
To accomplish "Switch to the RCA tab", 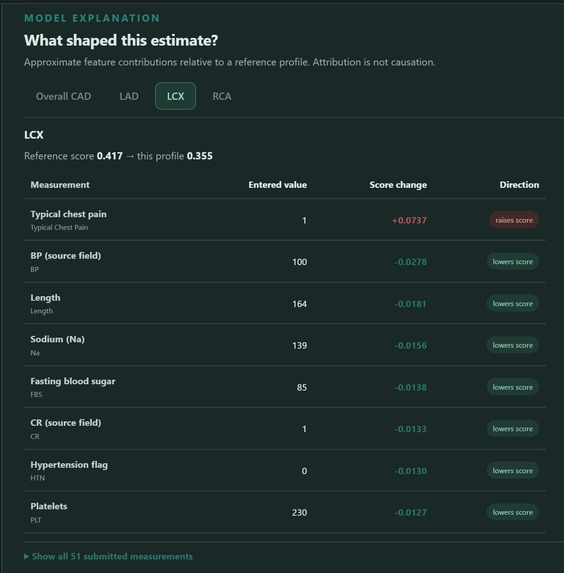I will (222, 96).
